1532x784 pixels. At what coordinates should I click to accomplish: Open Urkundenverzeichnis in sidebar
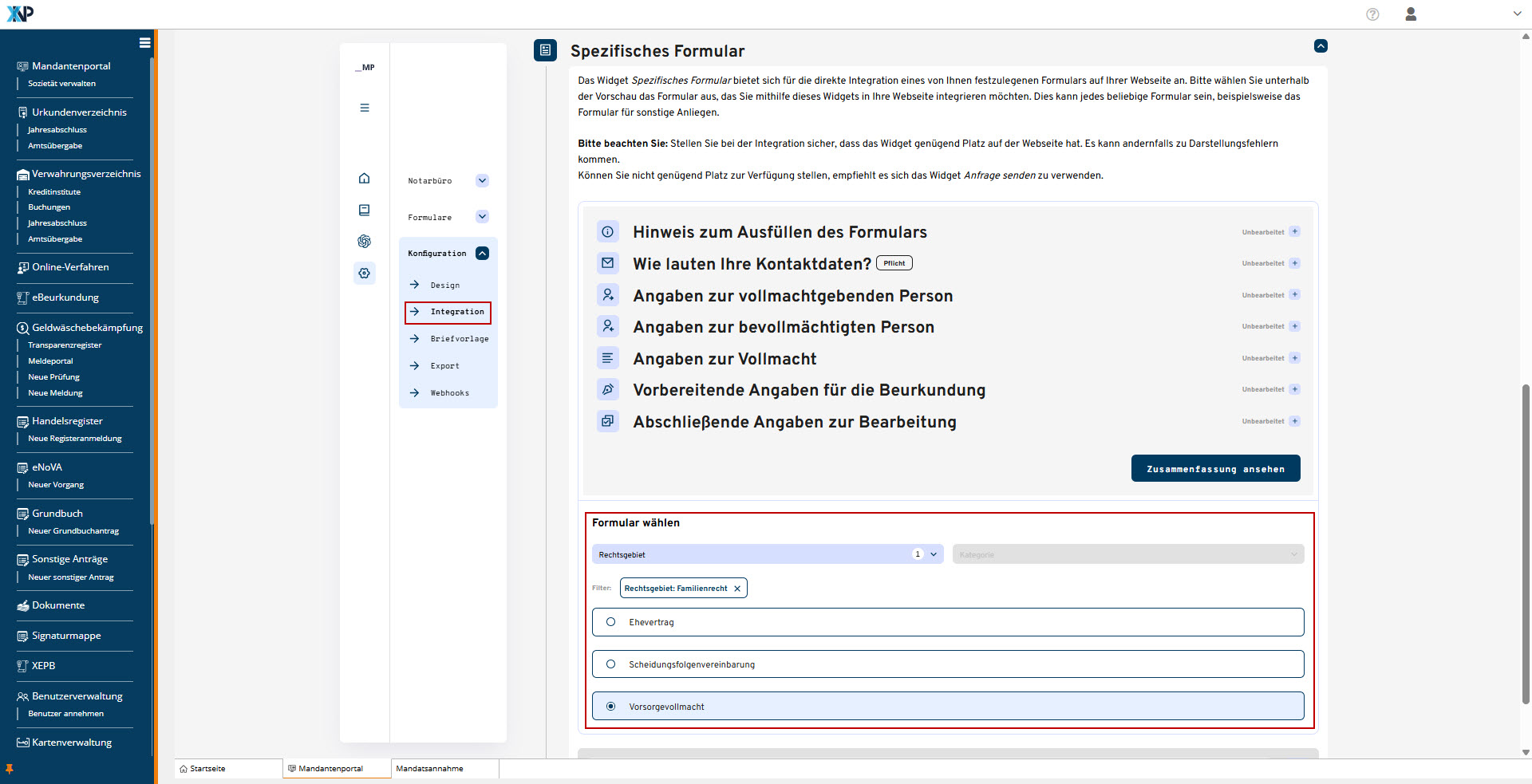coord(79,112)
